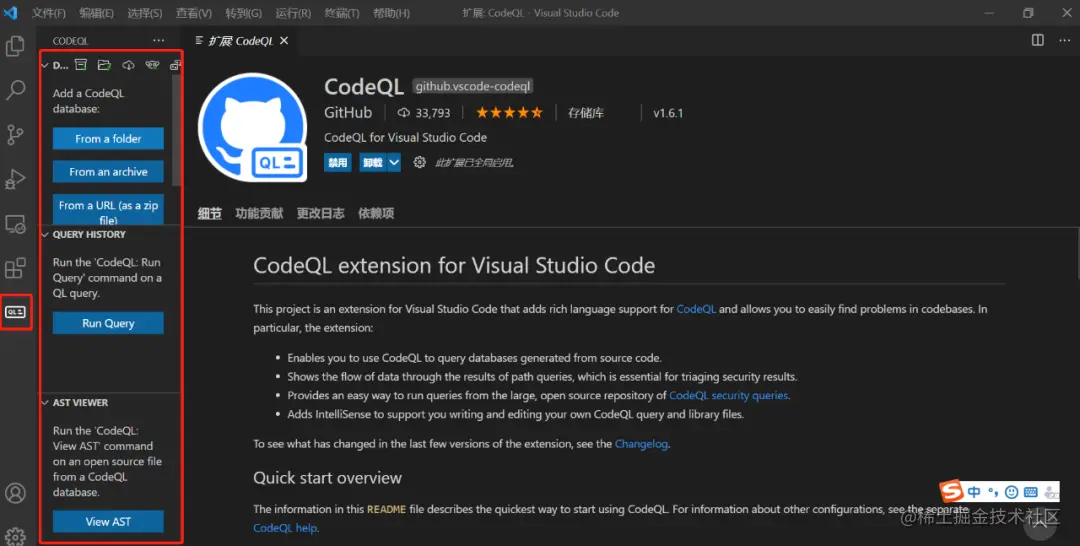
Task: Open the 终端(T) menu
Action: 342,13
